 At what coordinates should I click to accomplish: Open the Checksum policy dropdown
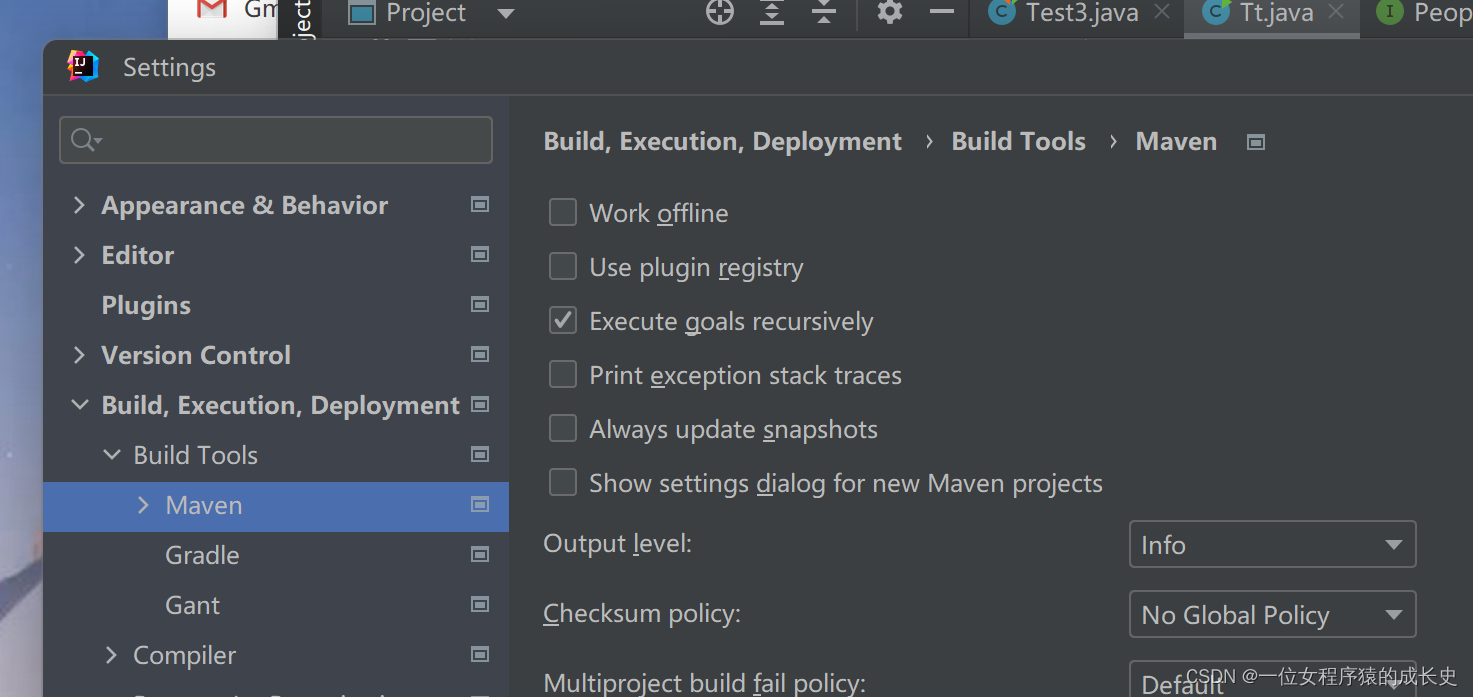(x=1272, y=615)
